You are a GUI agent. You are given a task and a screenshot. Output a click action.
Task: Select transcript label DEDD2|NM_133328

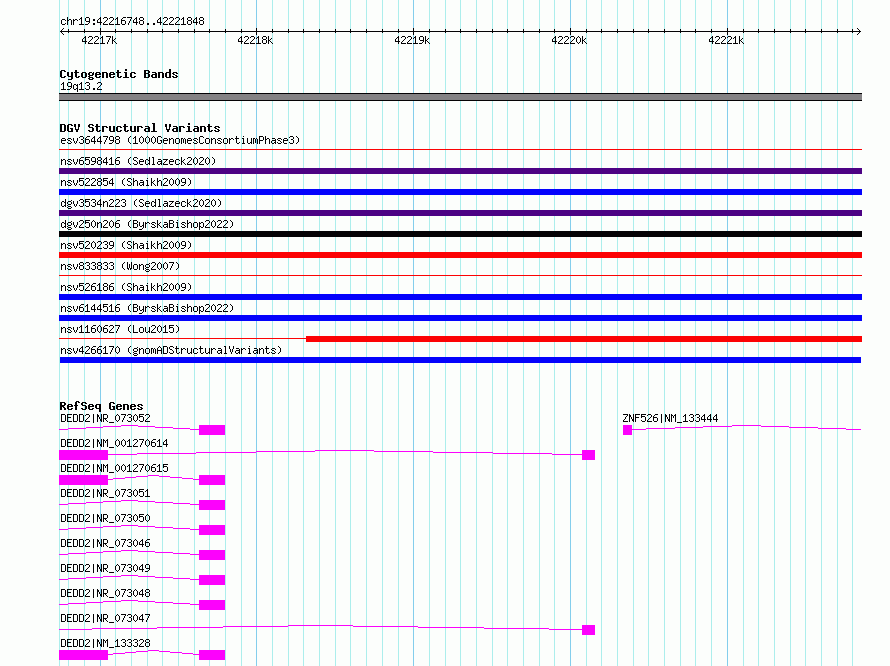tap(105, 643)
